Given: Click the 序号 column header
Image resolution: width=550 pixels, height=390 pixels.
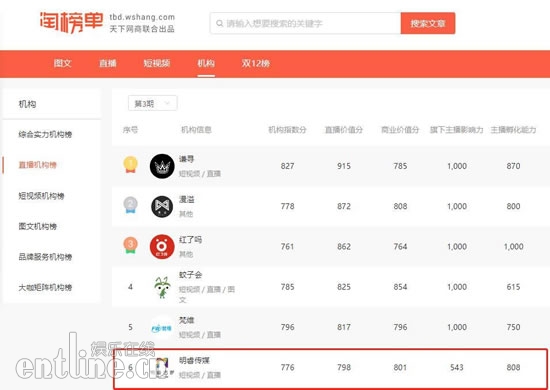Looking at the screenshot, I should point(130,130).
